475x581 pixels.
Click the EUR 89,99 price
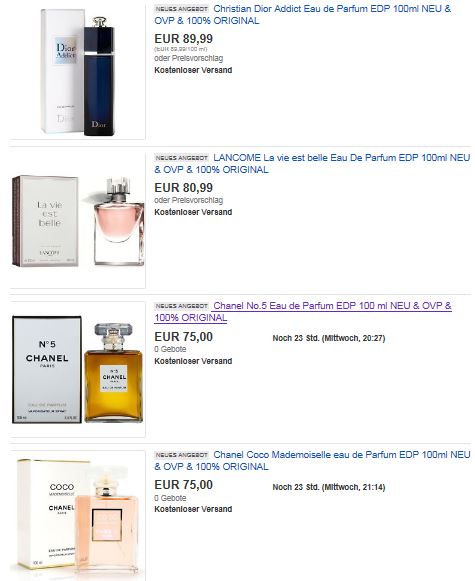tap(183, 39)
